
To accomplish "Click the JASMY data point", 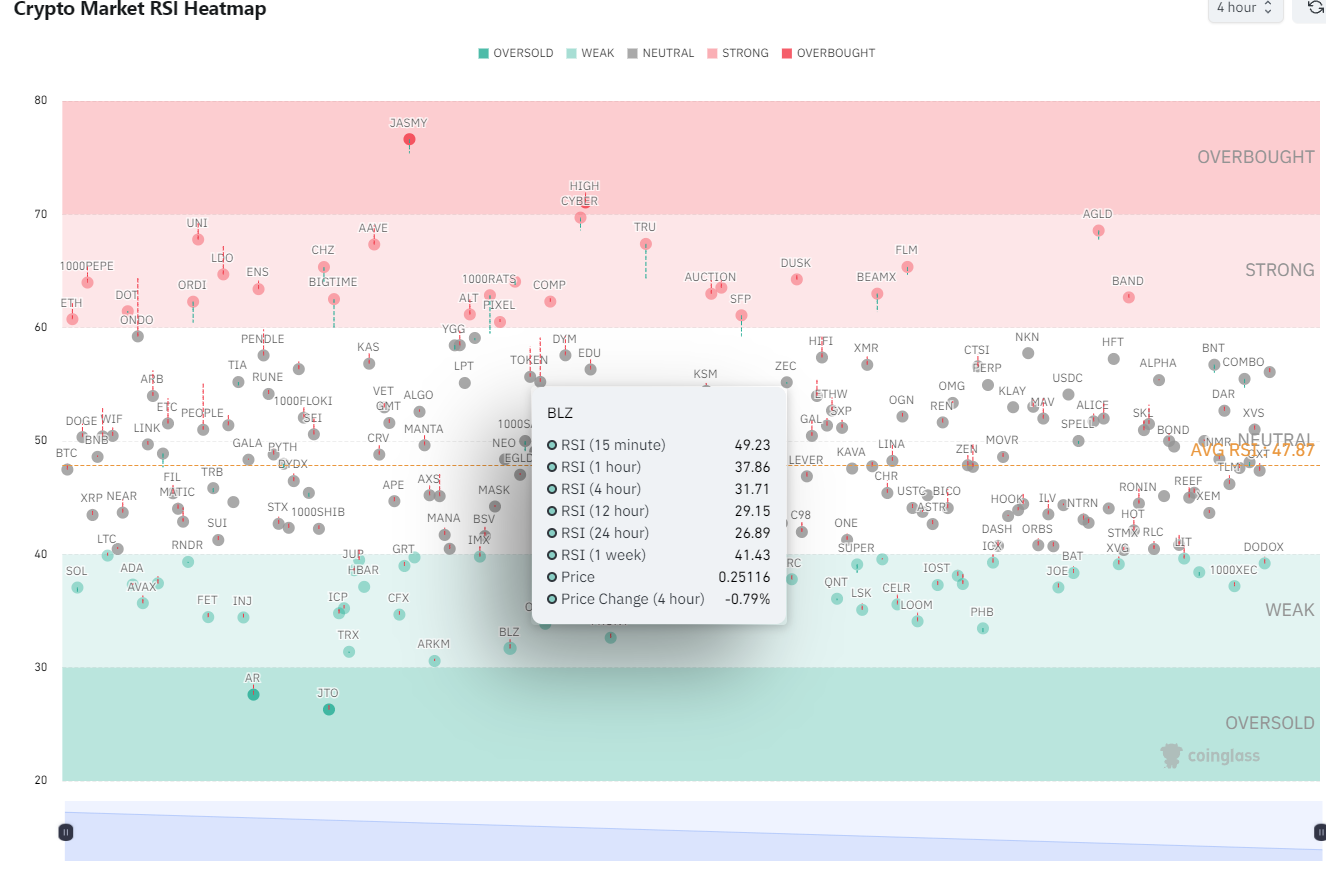I will pyautogui.click(x=409, y=140).
